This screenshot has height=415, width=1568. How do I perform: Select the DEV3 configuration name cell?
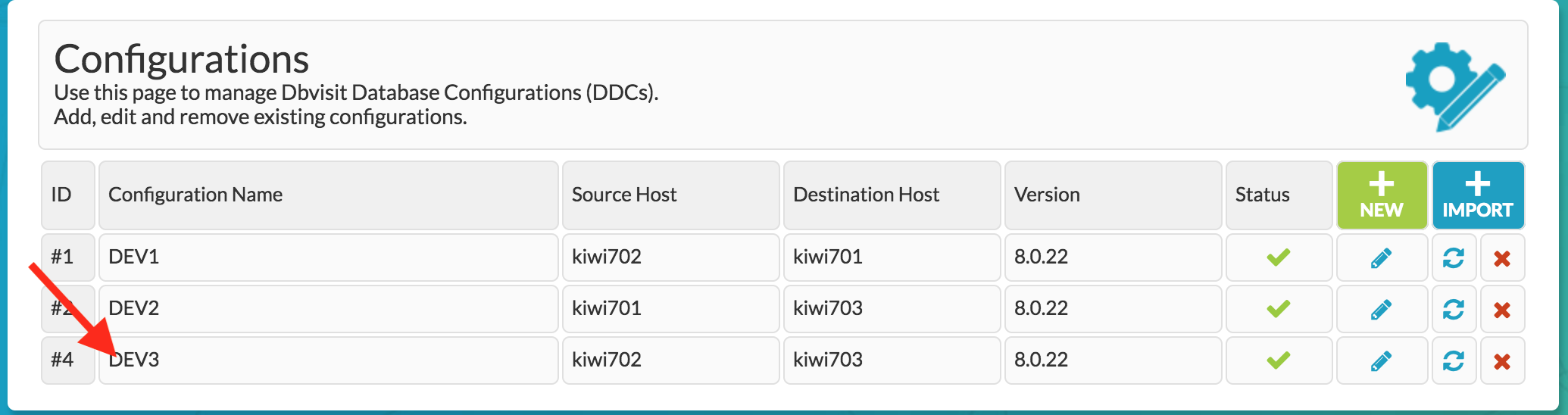click(329, 360)
